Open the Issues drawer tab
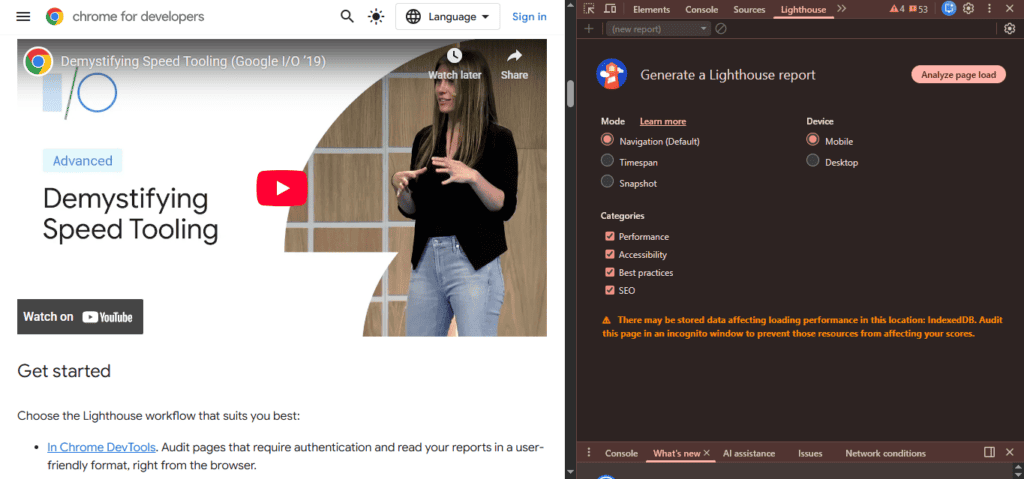Viewport: 1024px width, 479px height. 810,453
